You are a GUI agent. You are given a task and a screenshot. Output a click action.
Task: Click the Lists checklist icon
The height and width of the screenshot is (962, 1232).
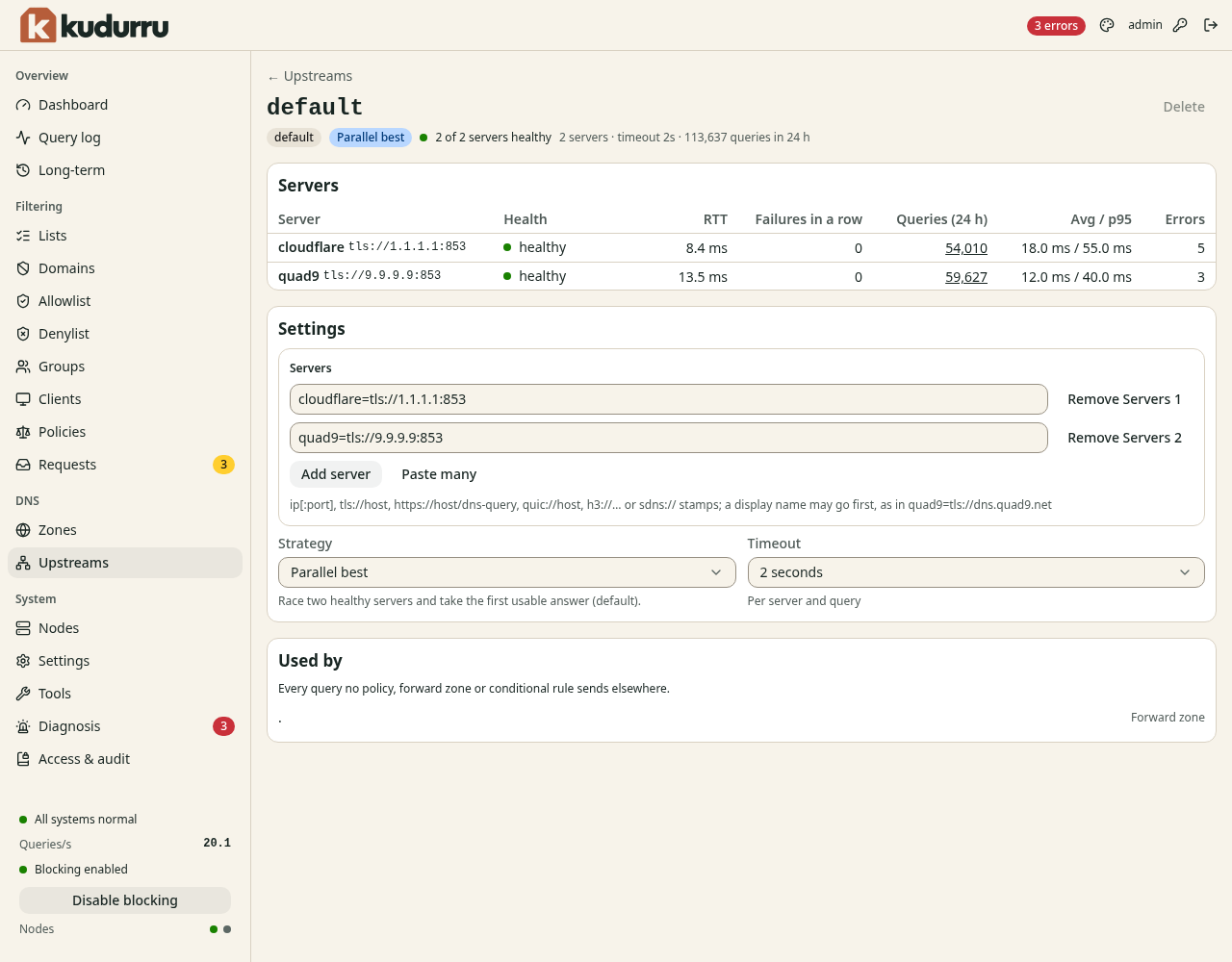coord(23,236)
